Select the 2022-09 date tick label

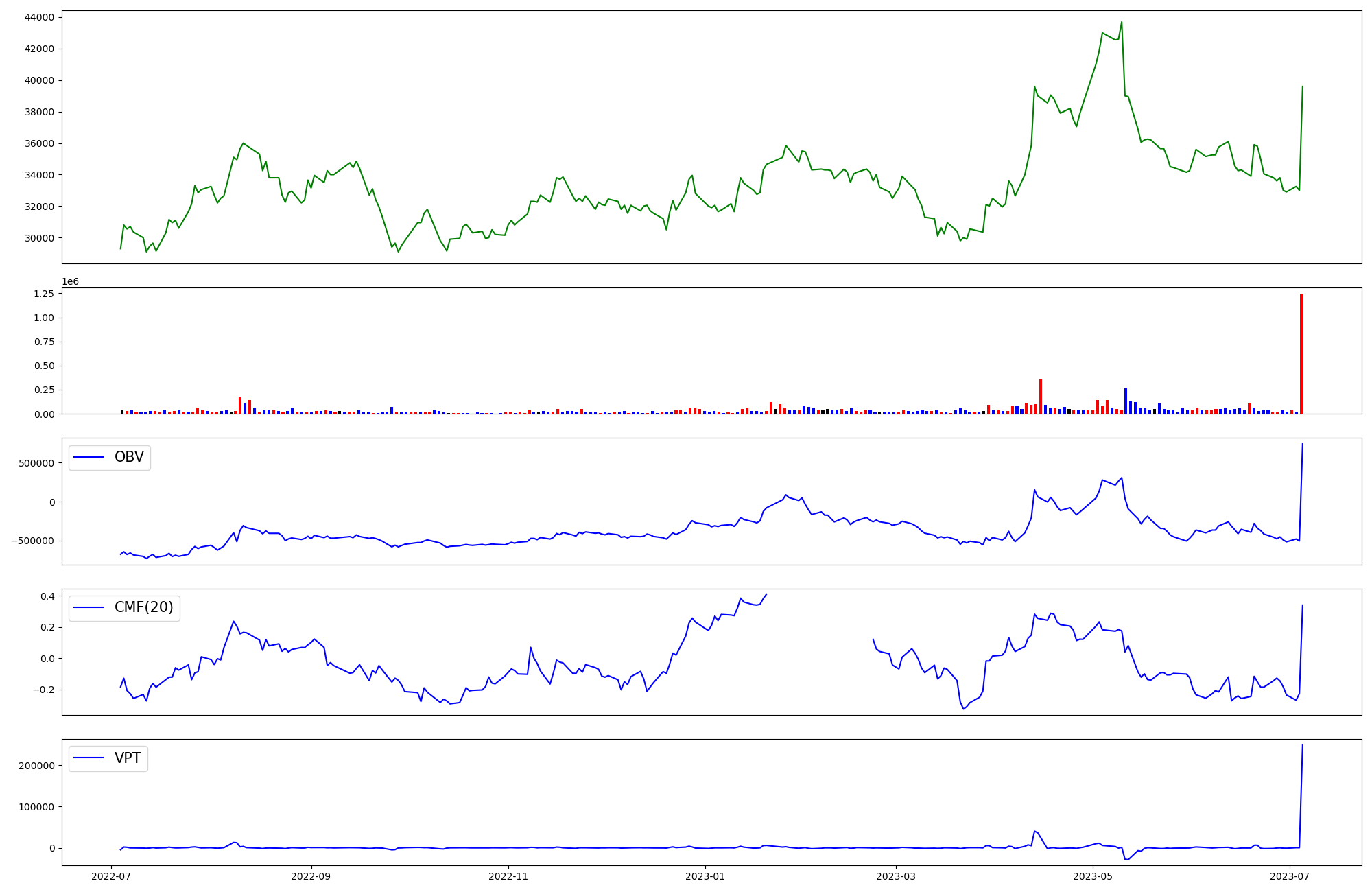311,876
